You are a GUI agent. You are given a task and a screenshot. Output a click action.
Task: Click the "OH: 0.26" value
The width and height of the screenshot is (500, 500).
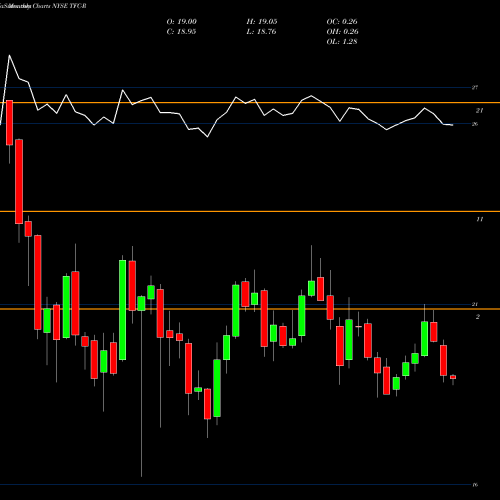(x=342, y=32)
